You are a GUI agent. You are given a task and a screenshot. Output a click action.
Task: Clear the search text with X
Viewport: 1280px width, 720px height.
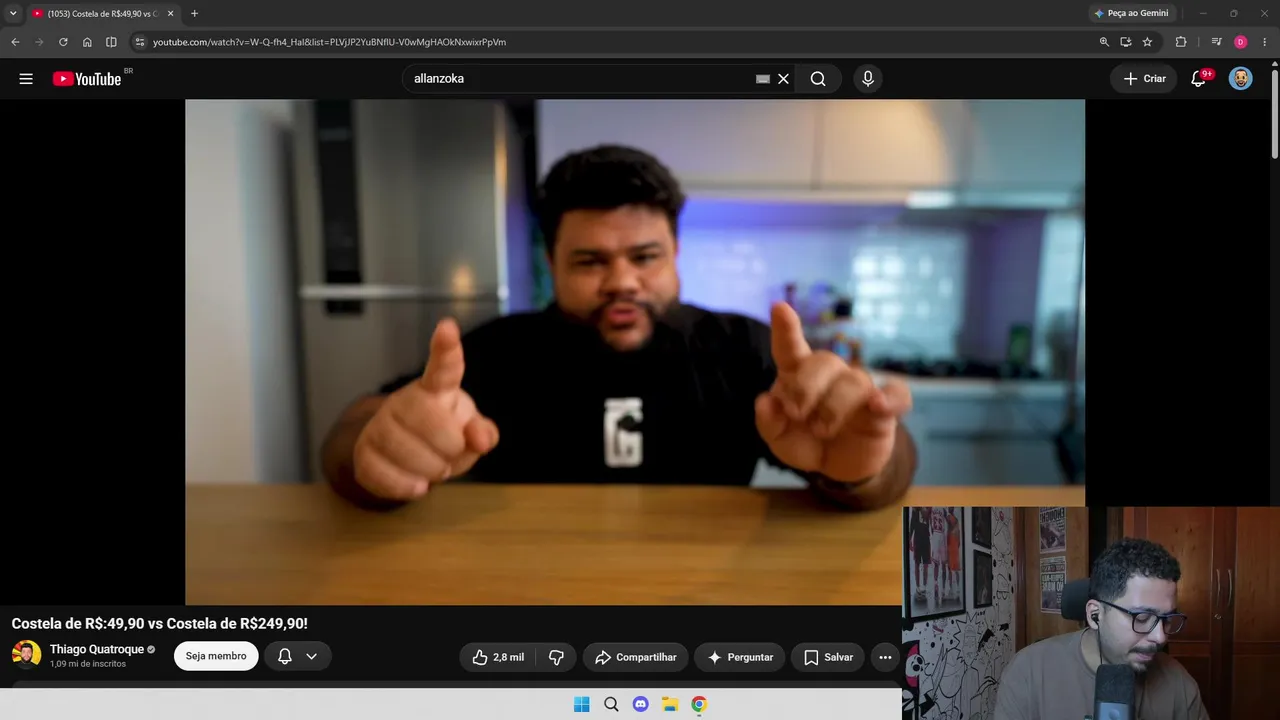click(783, 79)
